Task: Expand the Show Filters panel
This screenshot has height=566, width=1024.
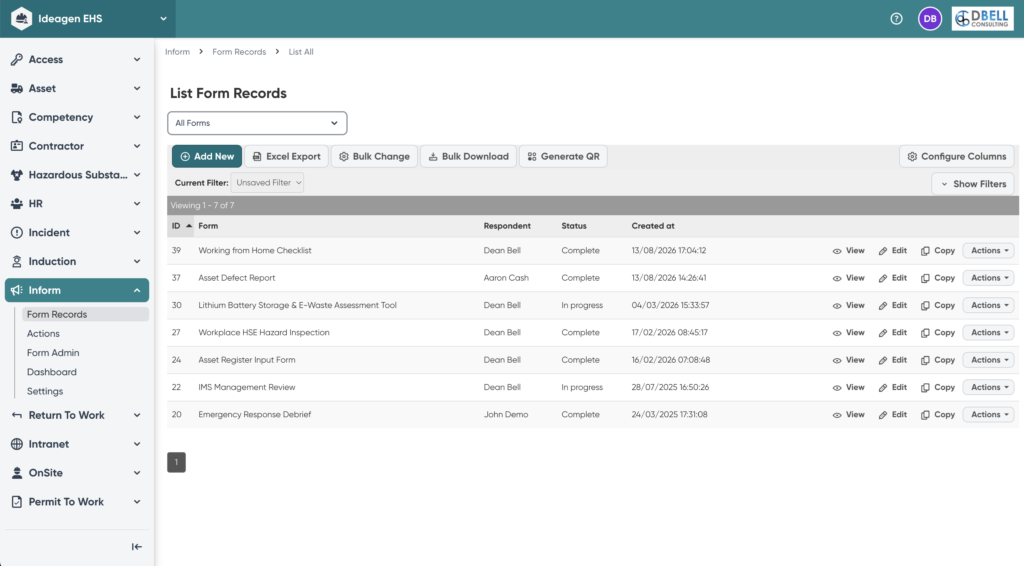Action: coord(972,184)
